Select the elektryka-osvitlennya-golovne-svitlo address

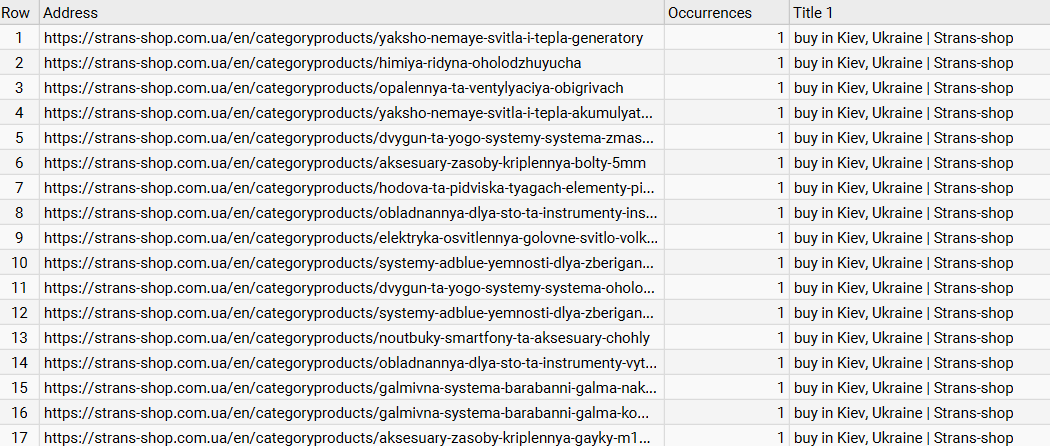coord(351,238)
